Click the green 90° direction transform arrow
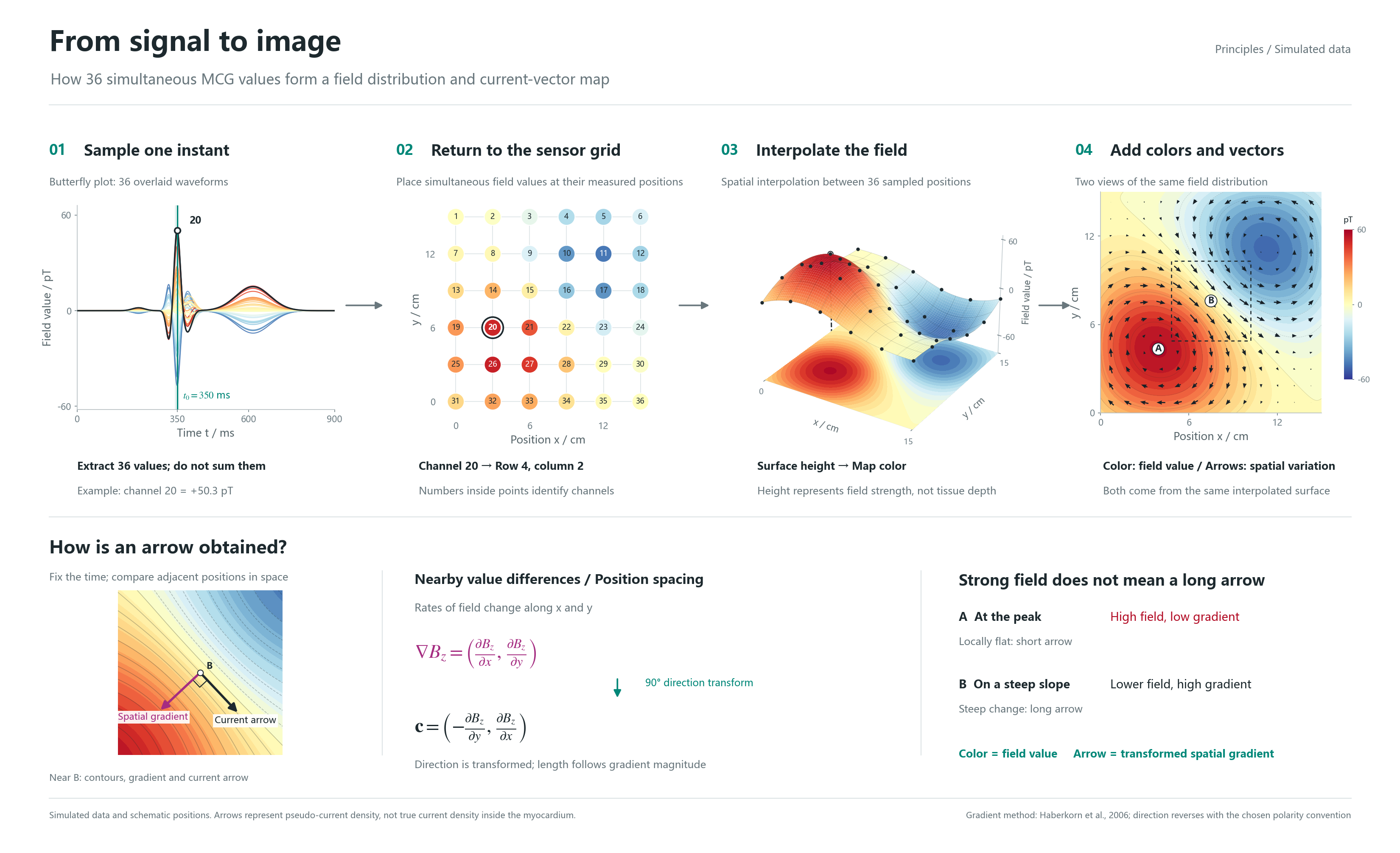 pyautogui.click(x=617, y=687)
